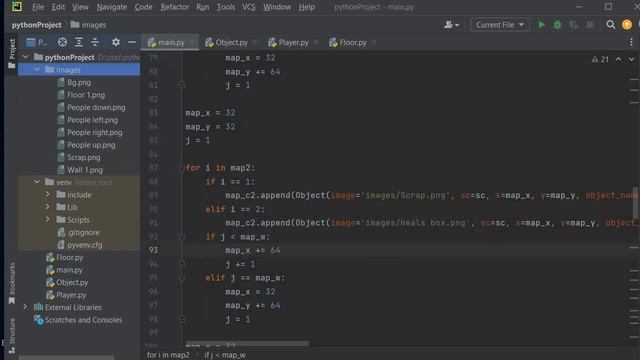Image resolution: width=640 pixels, height=360 pixels.
Task: Click the editor vertical scrollbar thumb
Action: [635, 202]
